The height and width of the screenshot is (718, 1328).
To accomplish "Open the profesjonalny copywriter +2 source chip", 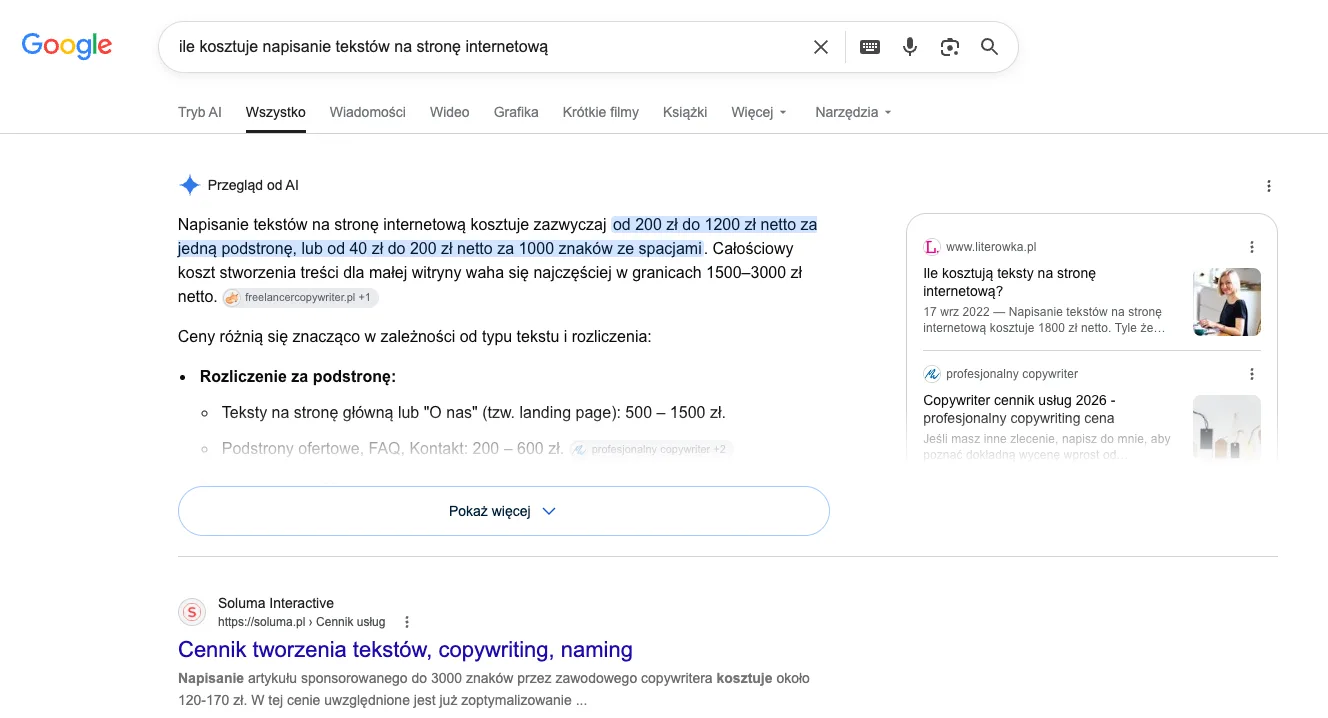I will pos(651,449).
